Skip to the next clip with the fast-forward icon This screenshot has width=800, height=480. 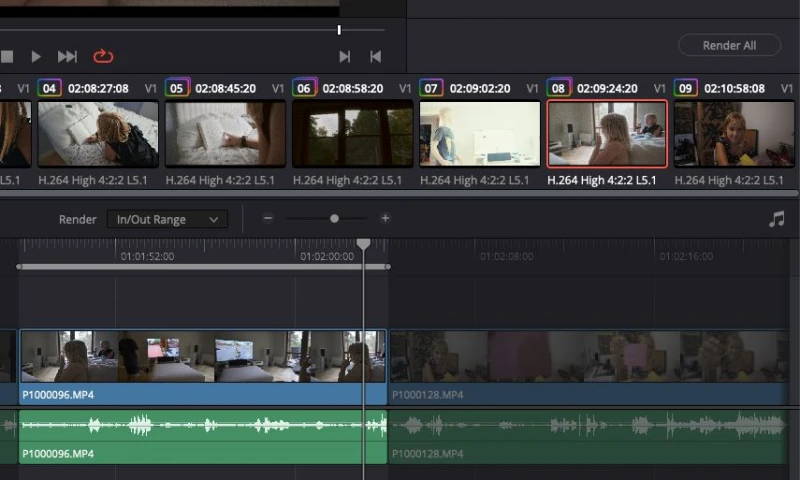(67, 57)
